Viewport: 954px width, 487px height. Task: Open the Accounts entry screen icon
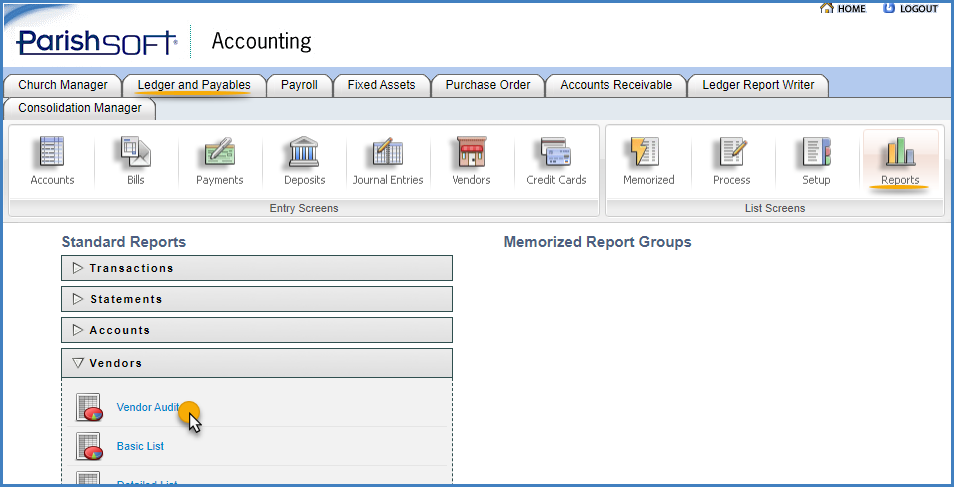tap(52, 152)
